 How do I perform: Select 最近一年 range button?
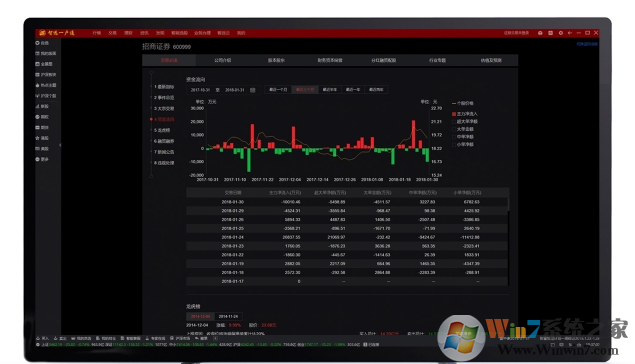[353, 90]
